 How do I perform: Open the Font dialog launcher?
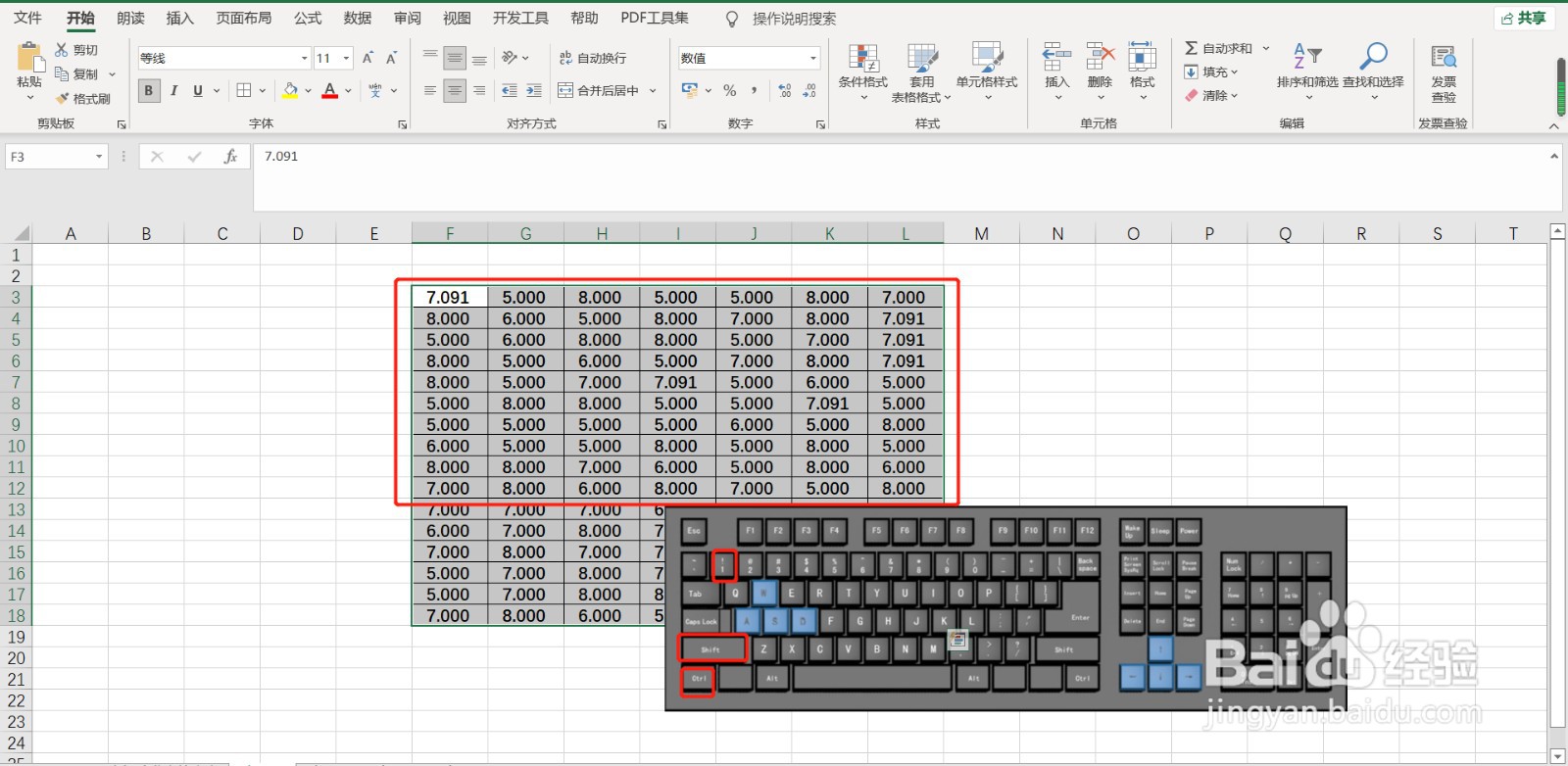point(403,124)
